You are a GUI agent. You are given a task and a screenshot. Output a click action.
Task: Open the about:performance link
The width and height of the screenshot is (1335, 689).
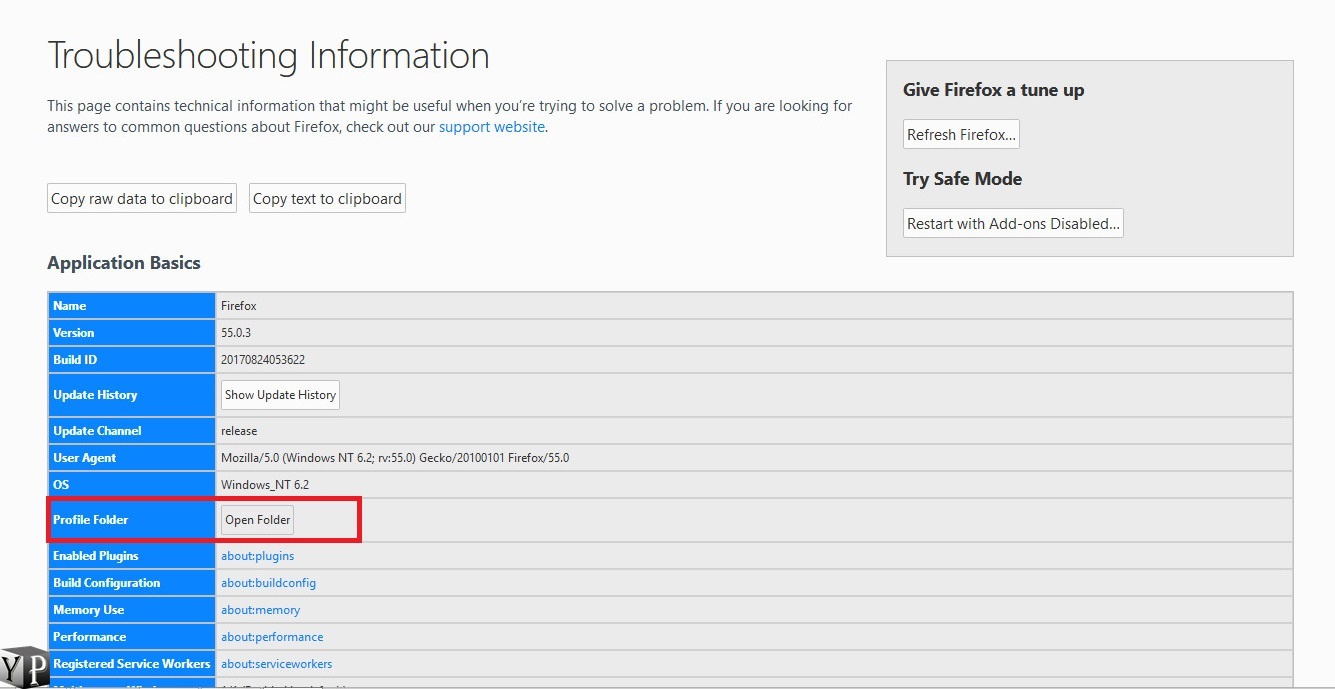point(272,636)
